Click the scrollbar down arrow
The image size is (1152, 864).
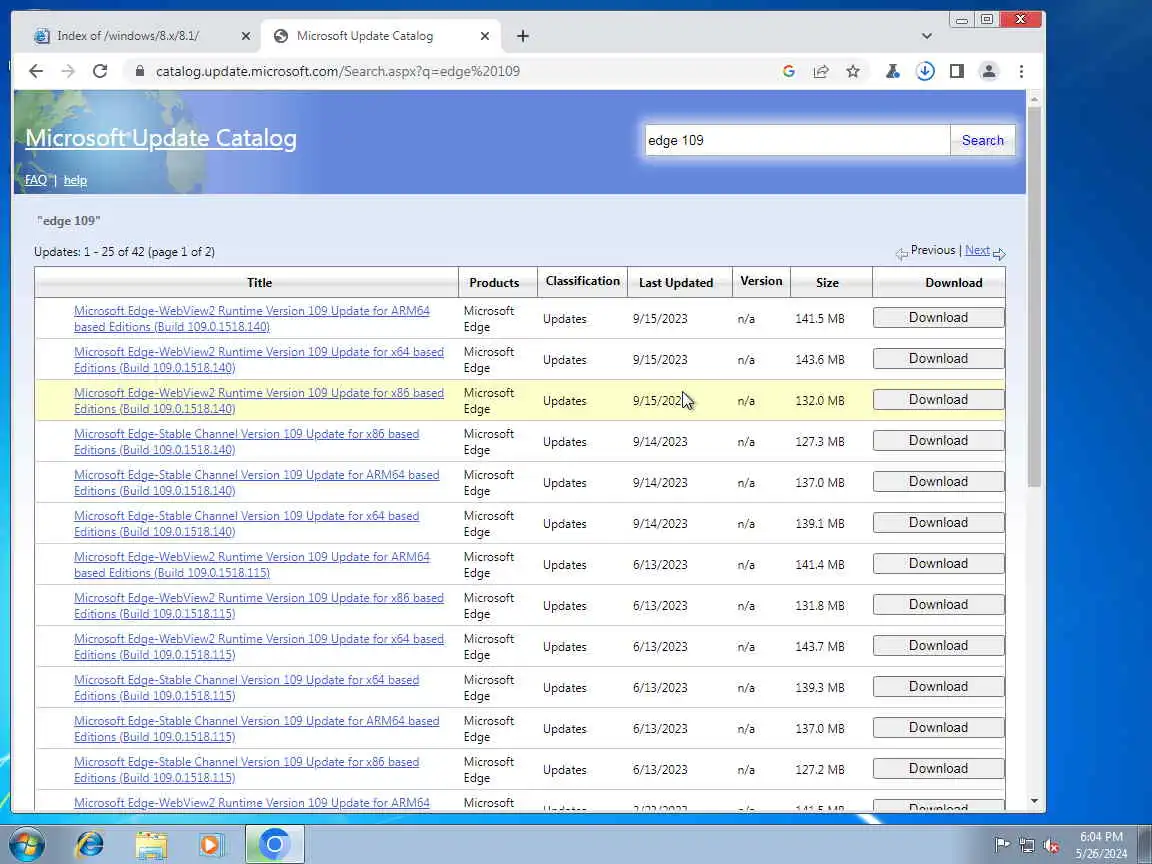[x=1034, y=801]
